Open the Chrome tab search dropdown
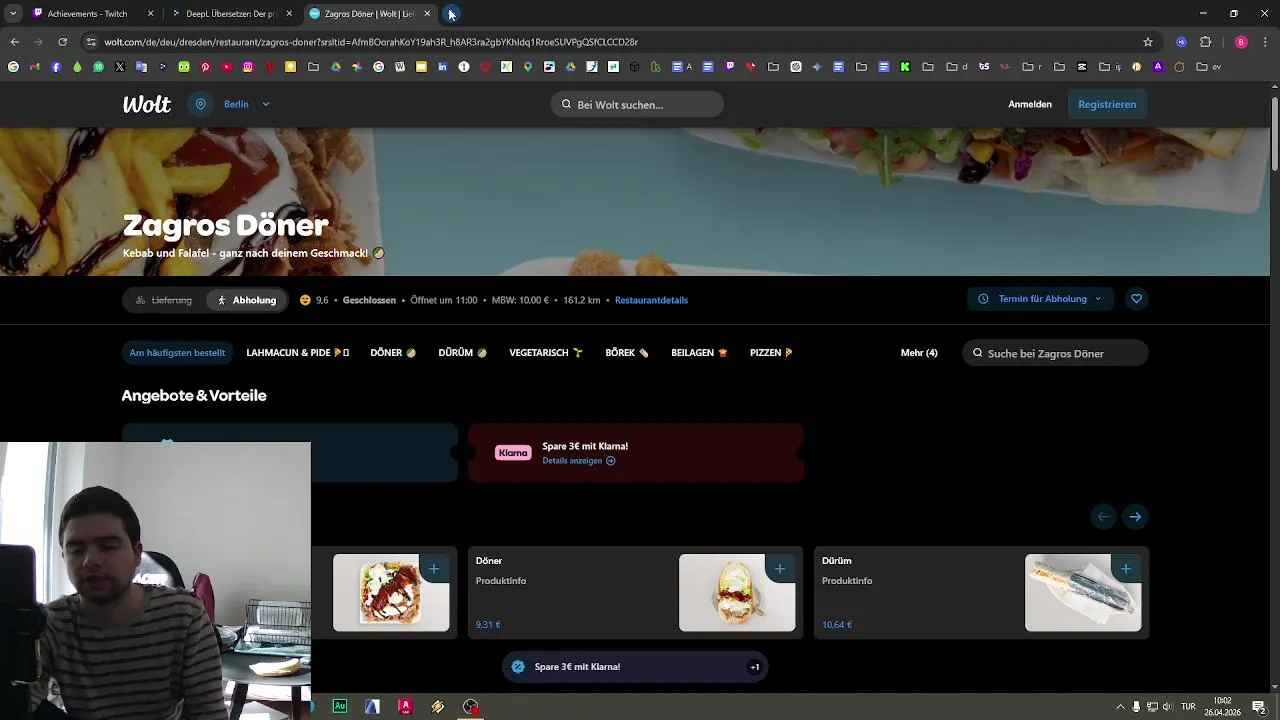Viewport: 1280px width, 720px height. pos(13,13)
